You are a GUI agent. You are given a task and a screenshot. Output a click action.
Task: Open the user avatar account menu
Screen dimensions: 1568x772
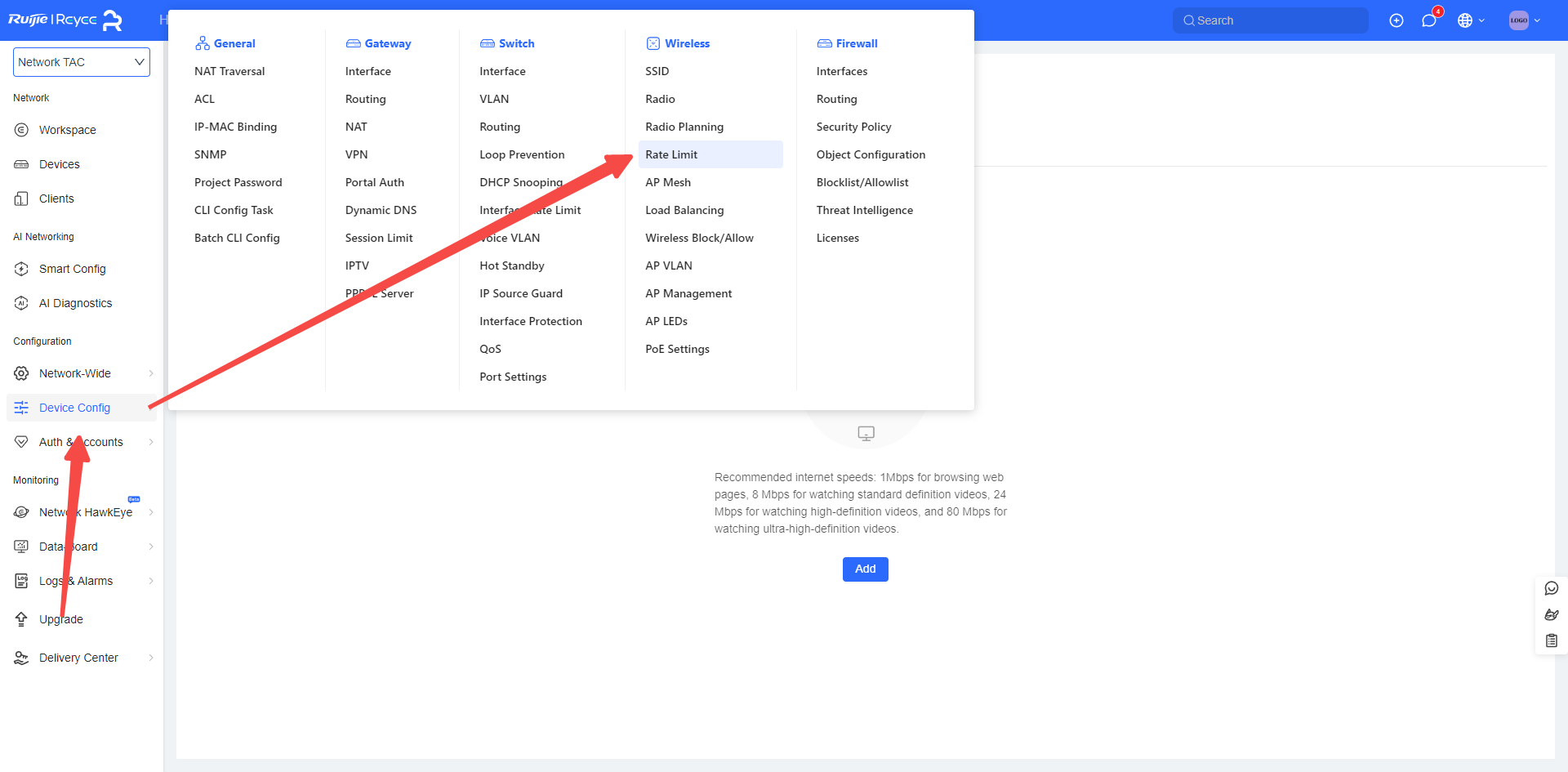tap(1524, 20)
